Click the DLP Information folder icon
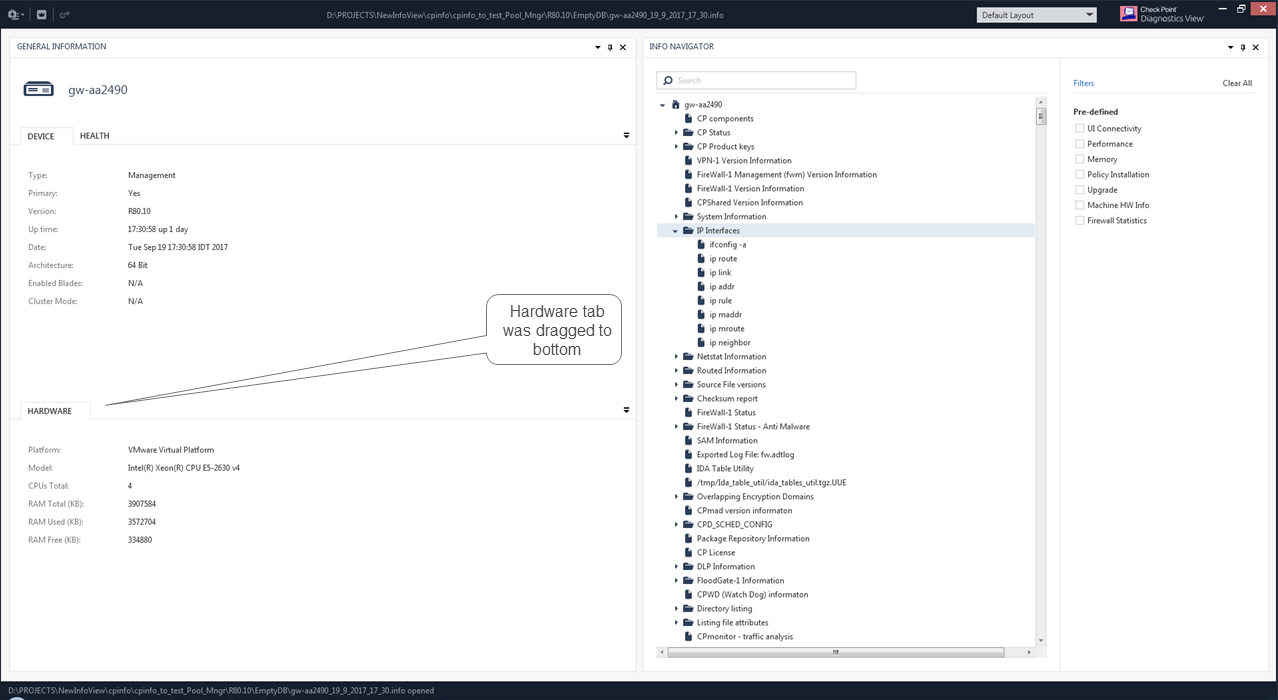This screenshot has height=700, width=1278. 688,566
